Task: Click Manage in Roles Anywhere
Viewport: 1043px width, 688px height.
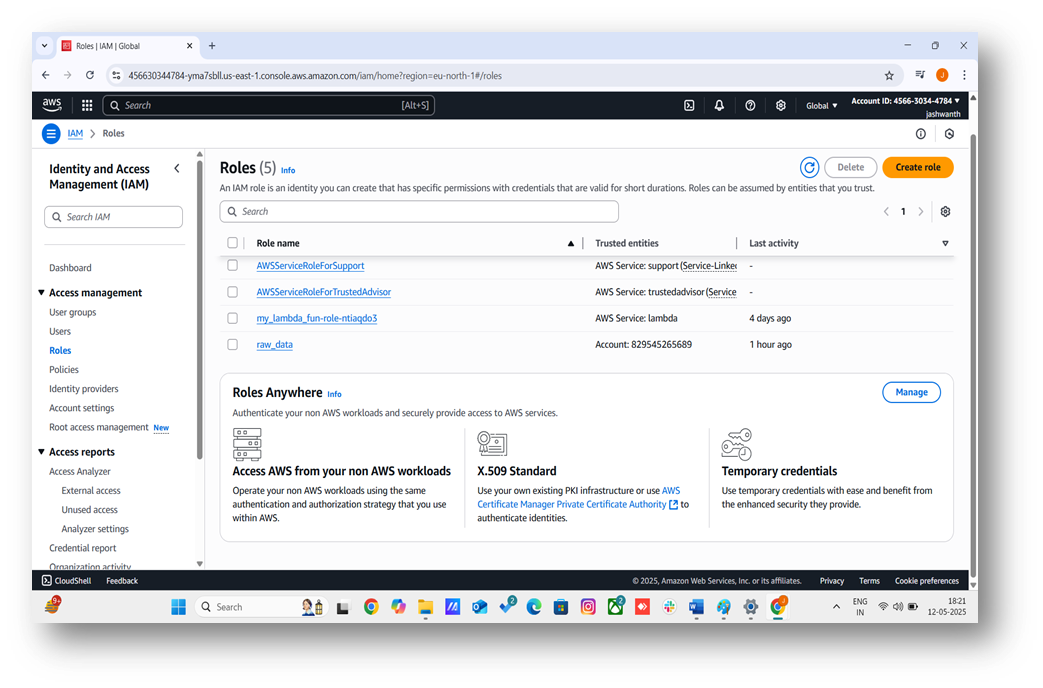Action: pos(911,392)
